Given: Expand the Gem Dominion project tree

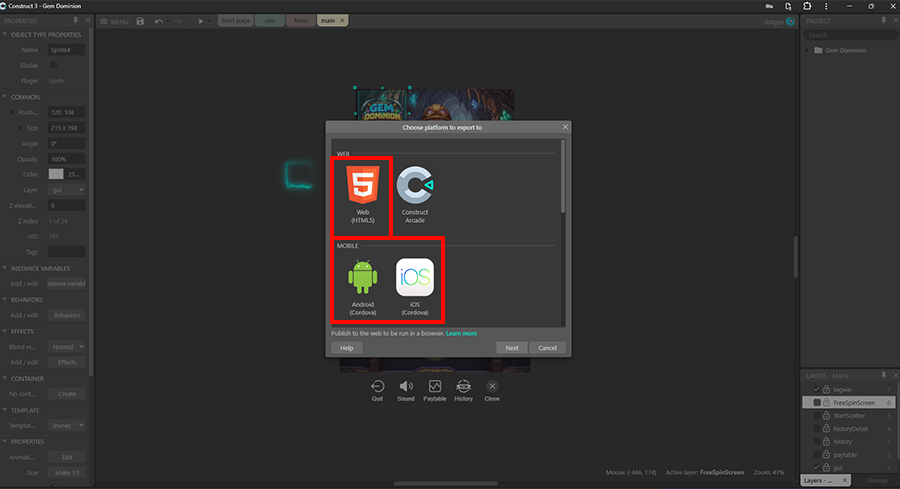Looking at the screenshot, I should coord(807,50).
